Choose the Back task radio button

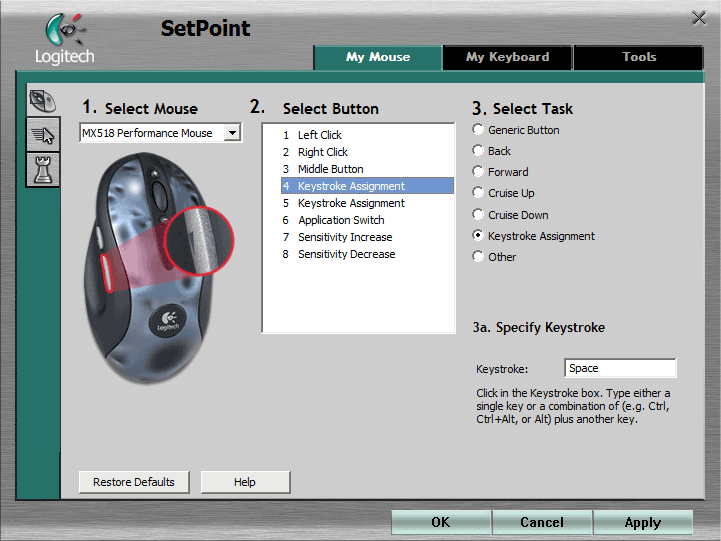479,151
